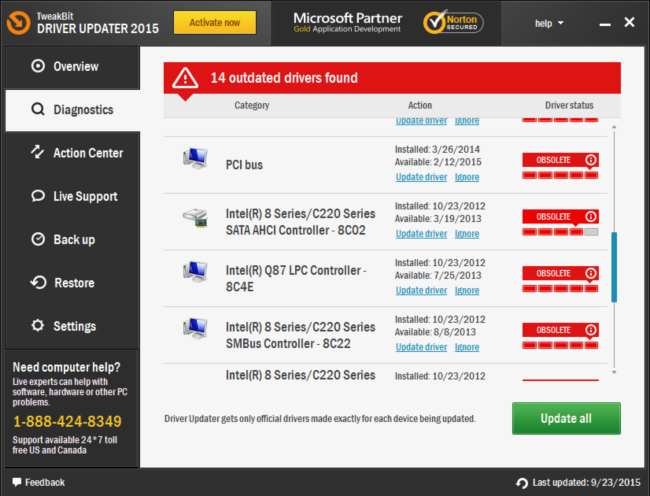Click the Action Center arrows icon
650x496 pixels.
37,152
